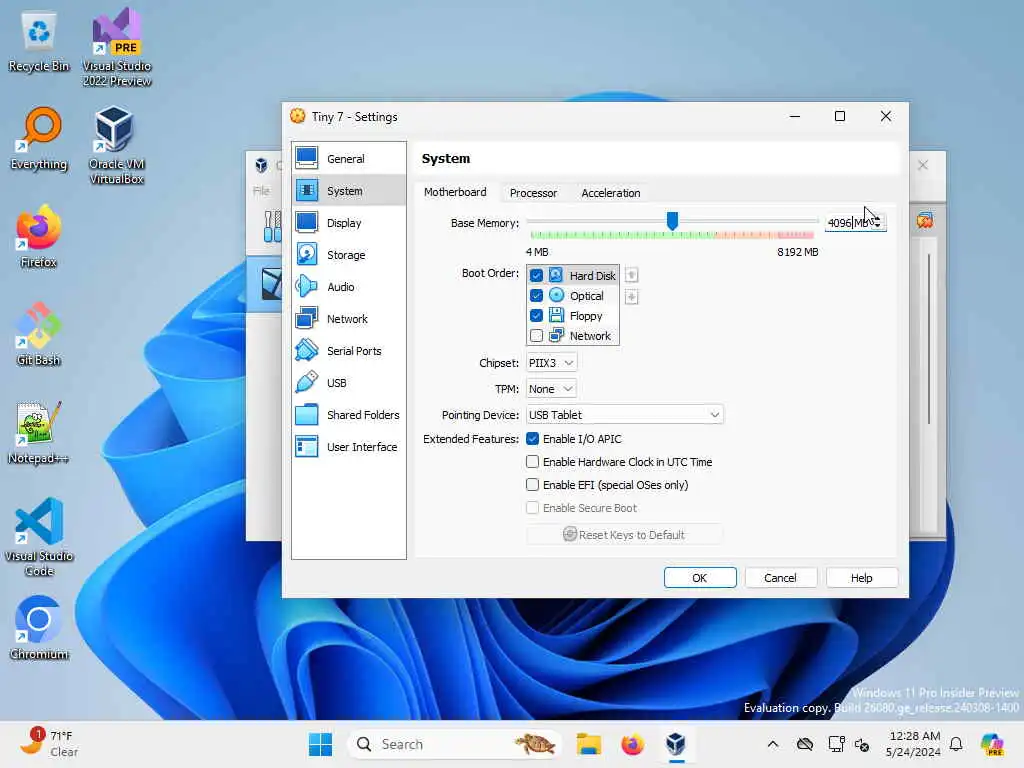Open Git Bash desktop icon
1024x768 pixels.
click(39, 334)
